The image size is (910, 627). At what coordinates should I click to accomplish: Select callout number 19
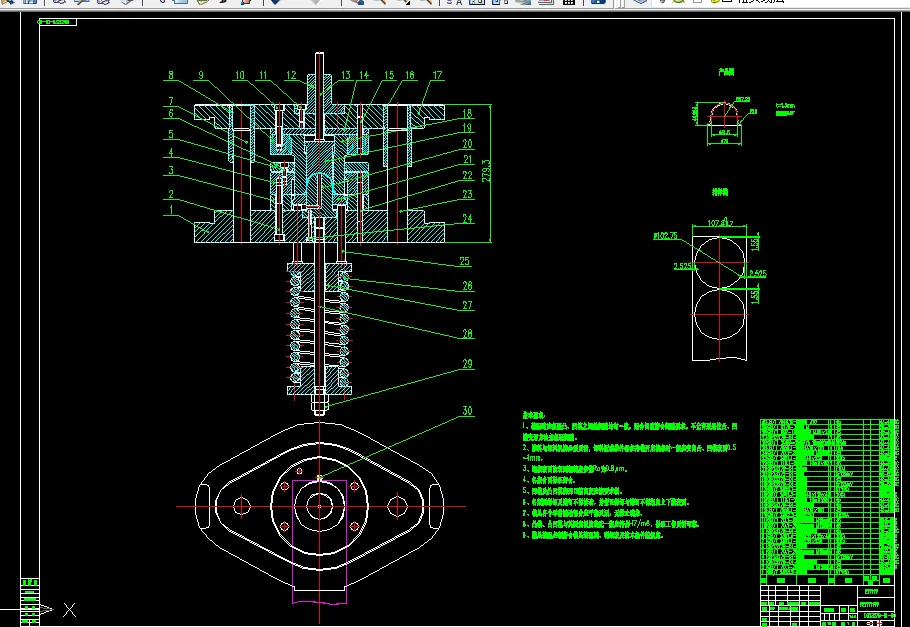467,128
